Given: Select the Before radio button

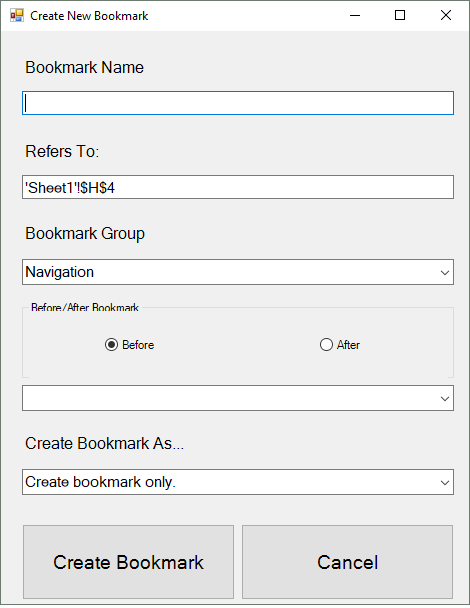Looking at the screenshot, I should point(111,344).
